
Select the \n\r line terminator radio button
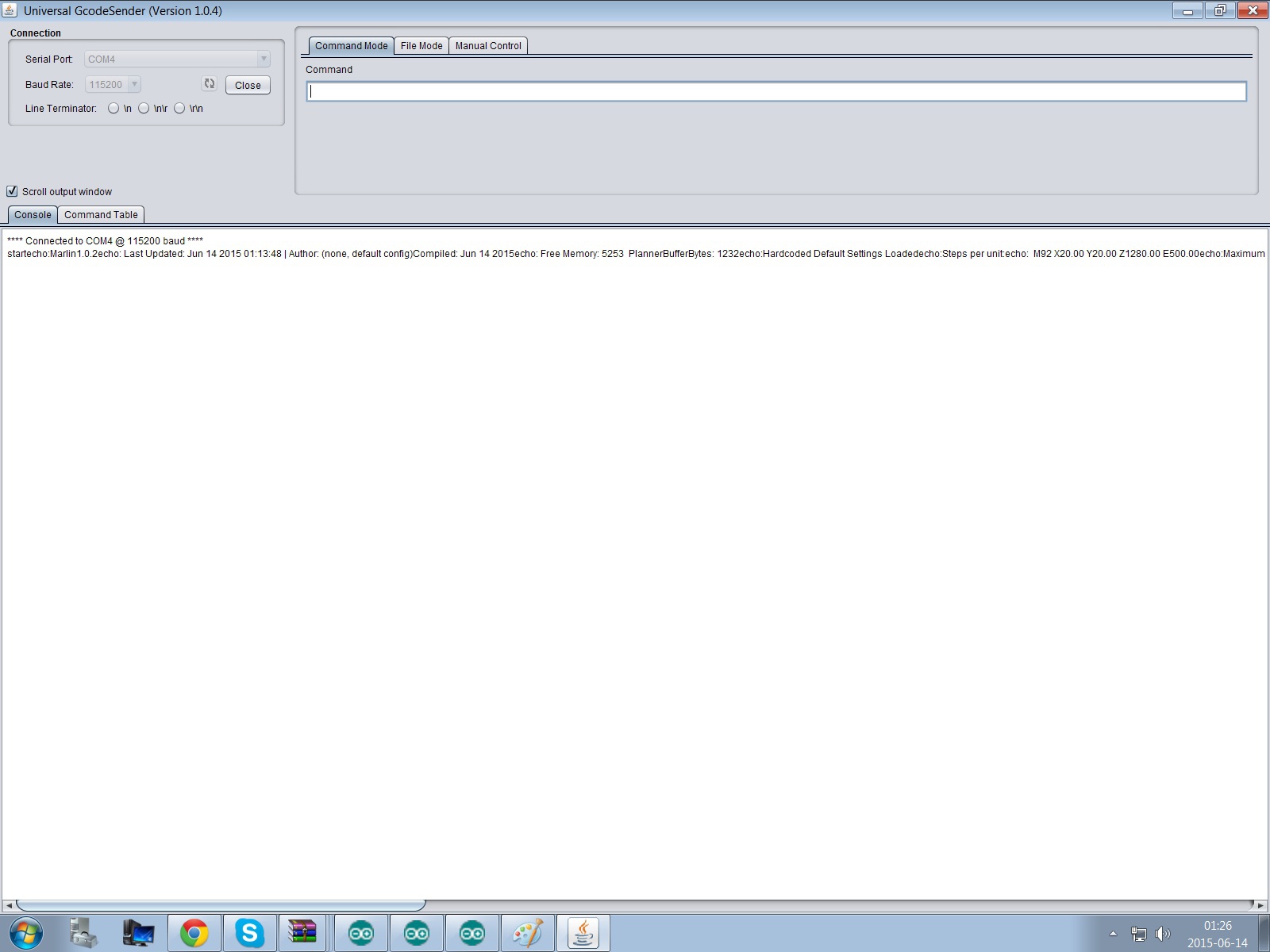[144, 108]
